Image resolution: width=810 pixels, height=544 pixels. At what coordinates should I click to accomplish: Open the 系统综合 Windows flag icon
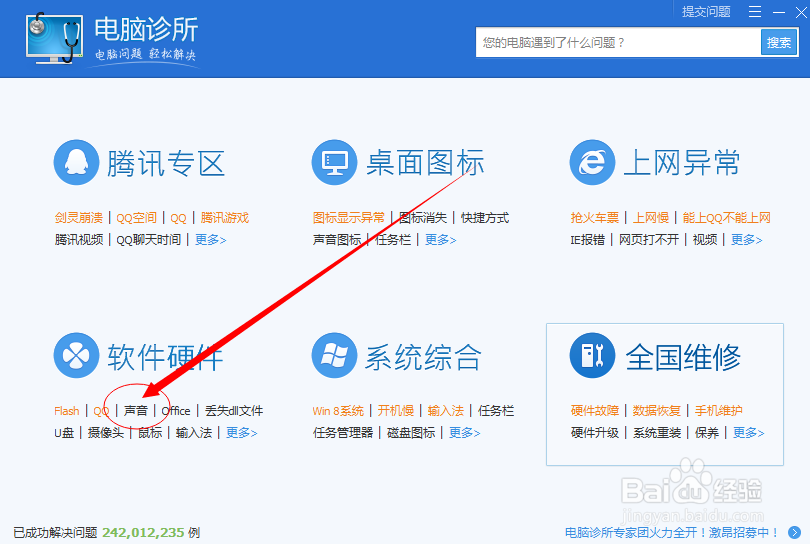334,355
